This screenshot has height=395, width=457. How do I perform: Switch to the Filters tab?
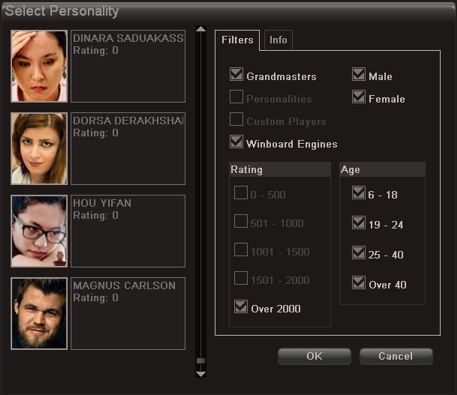[237, 40]
